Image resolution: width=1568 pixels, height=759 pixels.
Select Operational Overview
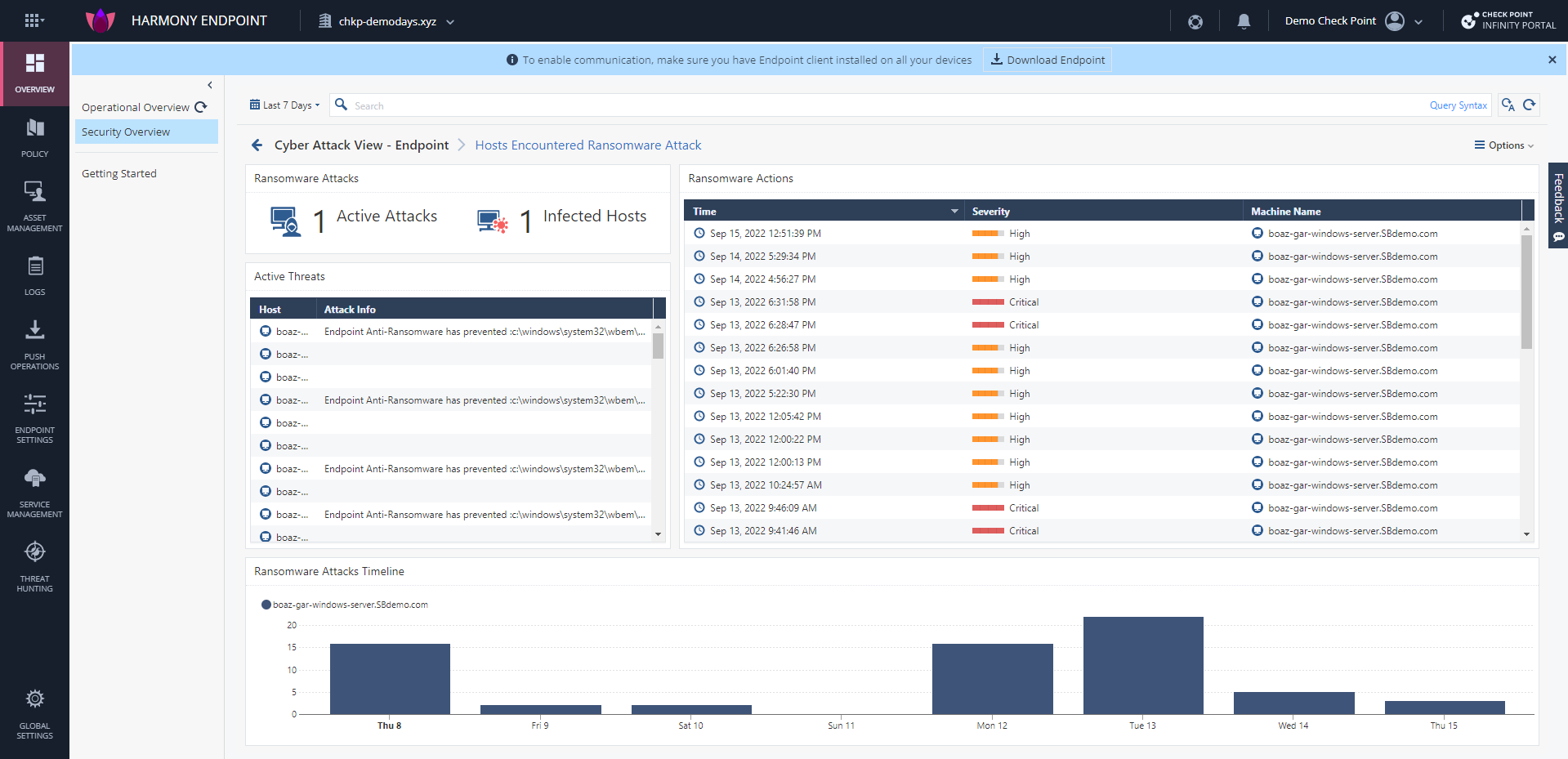pyautogui.click(x=136, y=107)
